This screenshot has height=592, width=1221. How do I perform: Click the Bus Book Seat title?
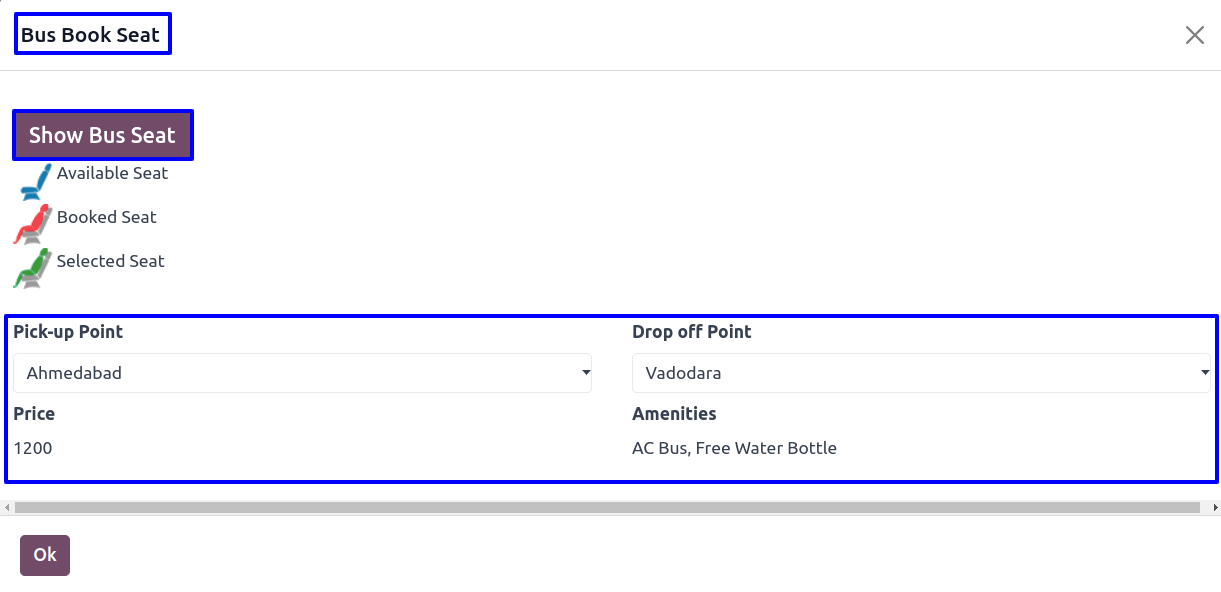point(91,35)
